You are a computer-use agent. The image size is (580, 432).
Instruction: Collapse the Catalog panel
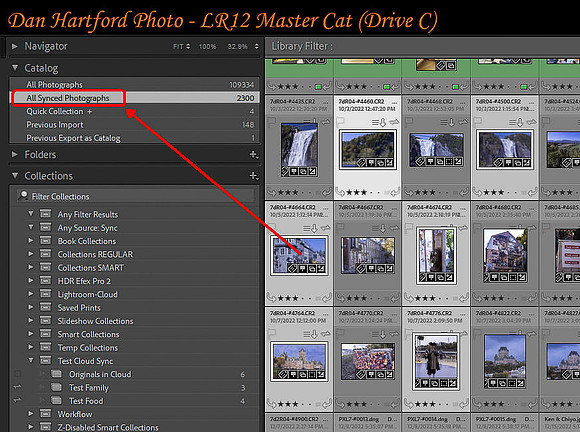pos(15,68)
